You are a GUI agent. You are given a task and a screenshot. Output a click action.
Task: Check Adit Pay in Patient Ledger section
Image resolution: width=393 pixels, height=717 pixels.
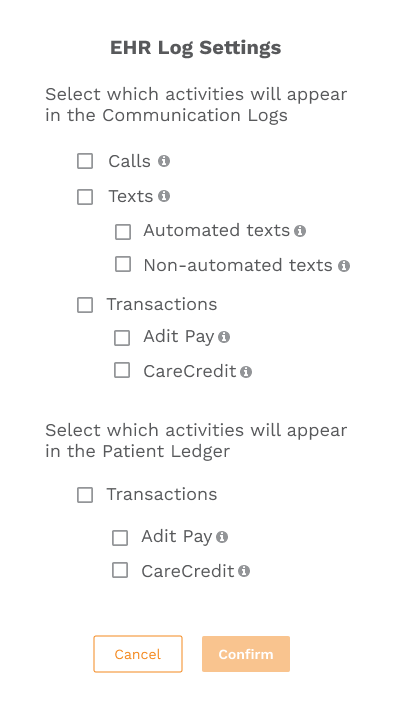click(120, 538)
